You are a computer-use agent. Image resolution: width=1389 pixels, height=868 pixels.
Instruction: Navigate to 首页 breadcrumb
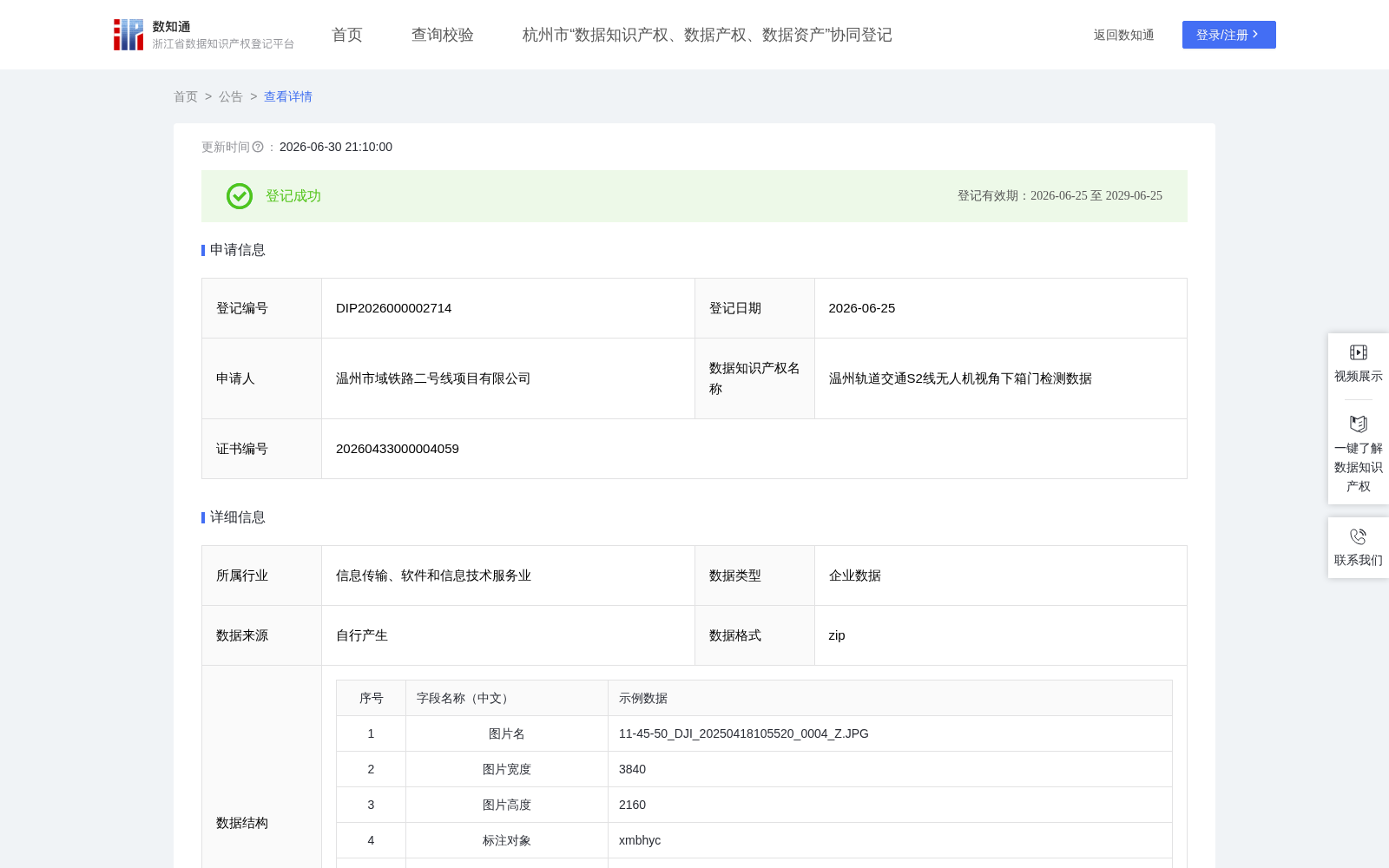click(x=186, y=96)
